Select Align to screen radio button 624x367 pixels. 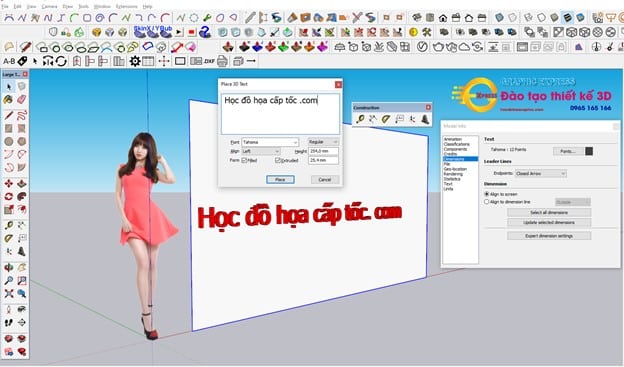[486, 194]
